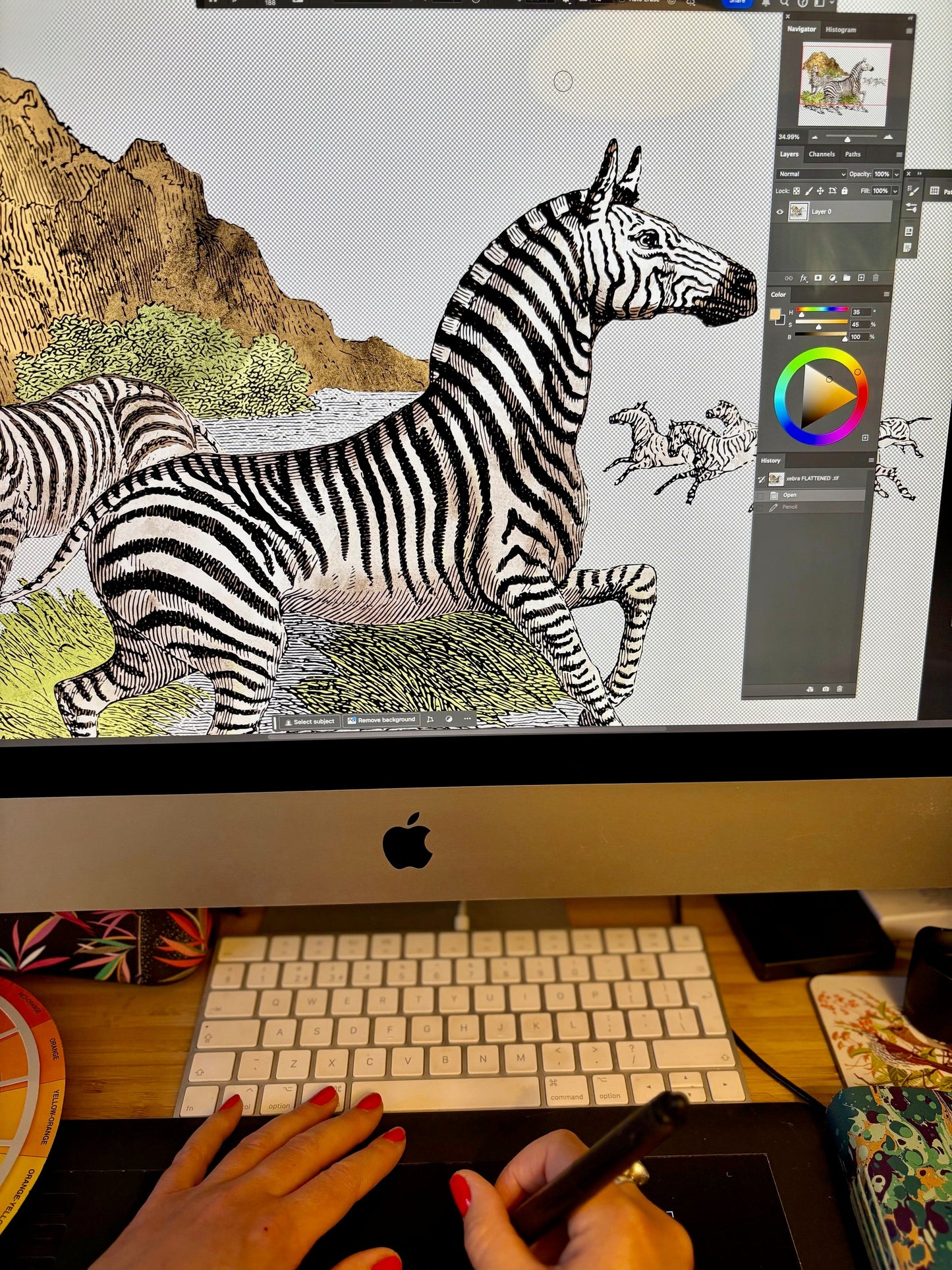Select the Layers tab
Screen dimensions: 952x1270
point(789,154)
